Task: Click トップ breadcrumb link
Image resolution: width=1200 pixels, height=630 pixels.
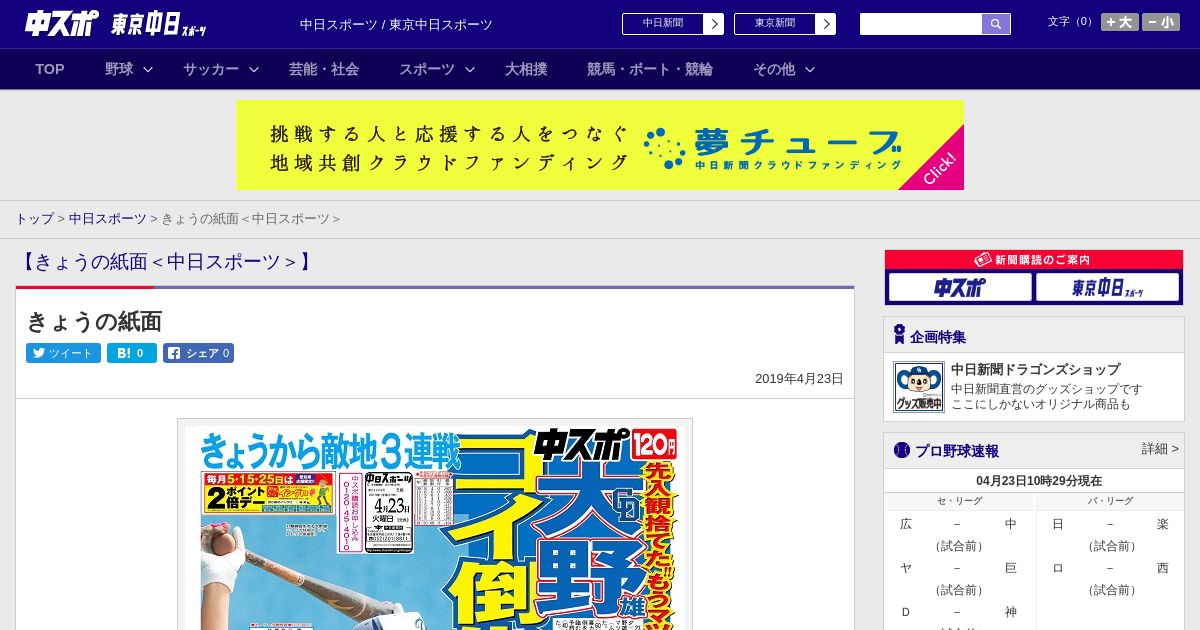Action: [x=34, y=218]
